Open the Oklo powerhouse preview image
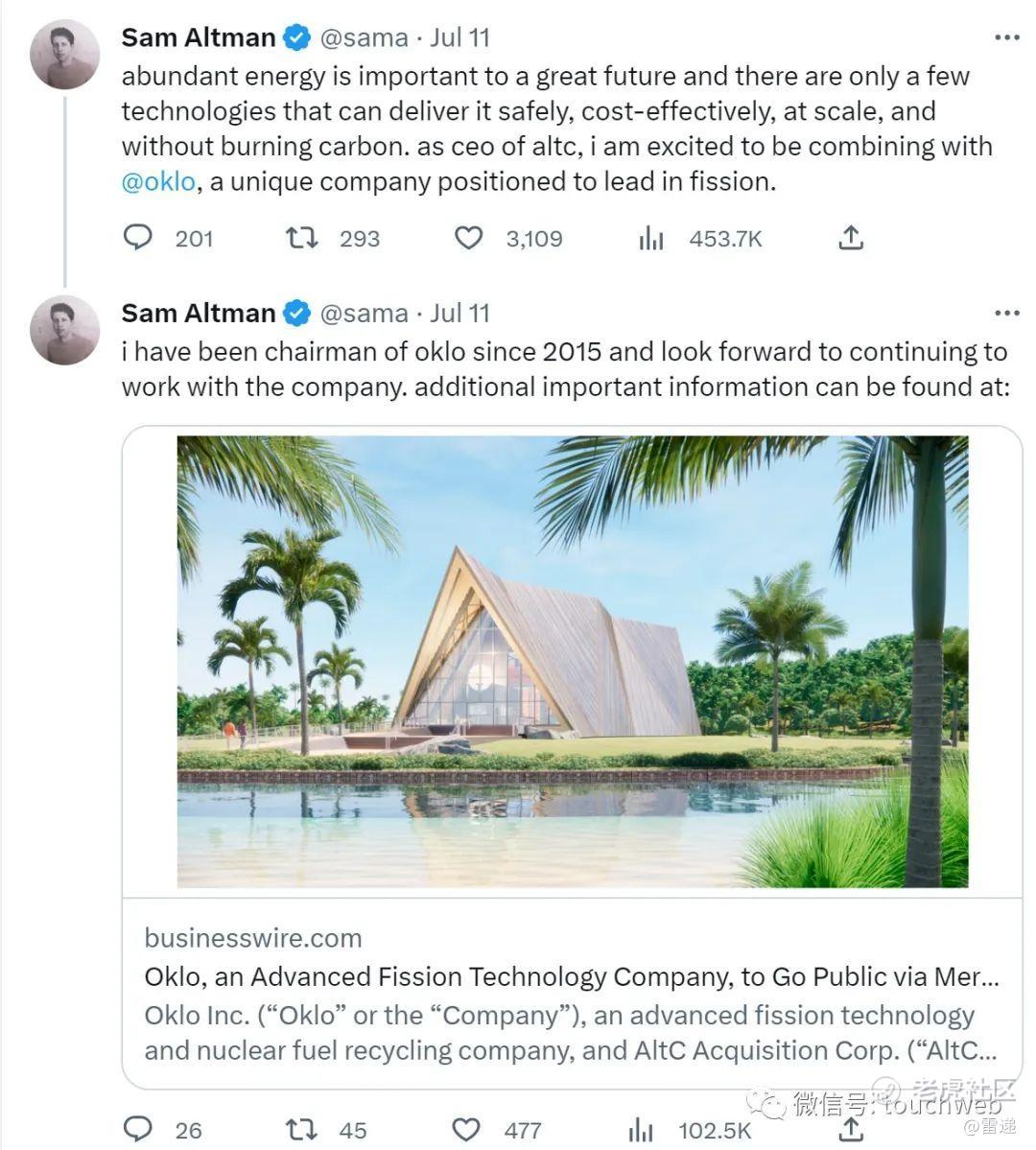Image resolution: width=1036 pixels, height=1150 pixels. tap(572, 662)
